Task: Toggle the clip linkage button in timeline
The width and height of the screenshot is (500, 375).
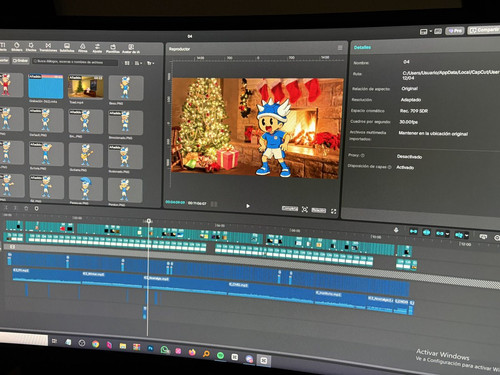Action: 440,233
